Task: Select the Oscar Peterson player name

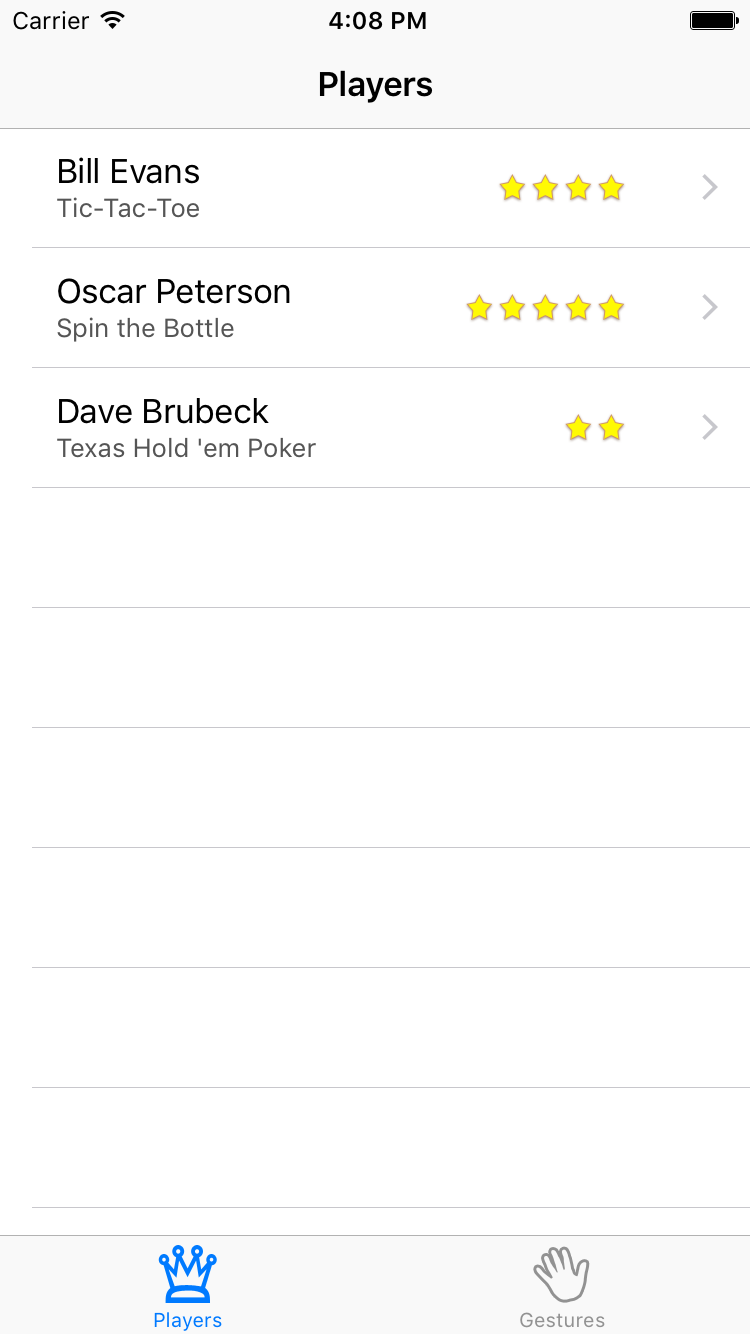Action: [x=174, y=292]
